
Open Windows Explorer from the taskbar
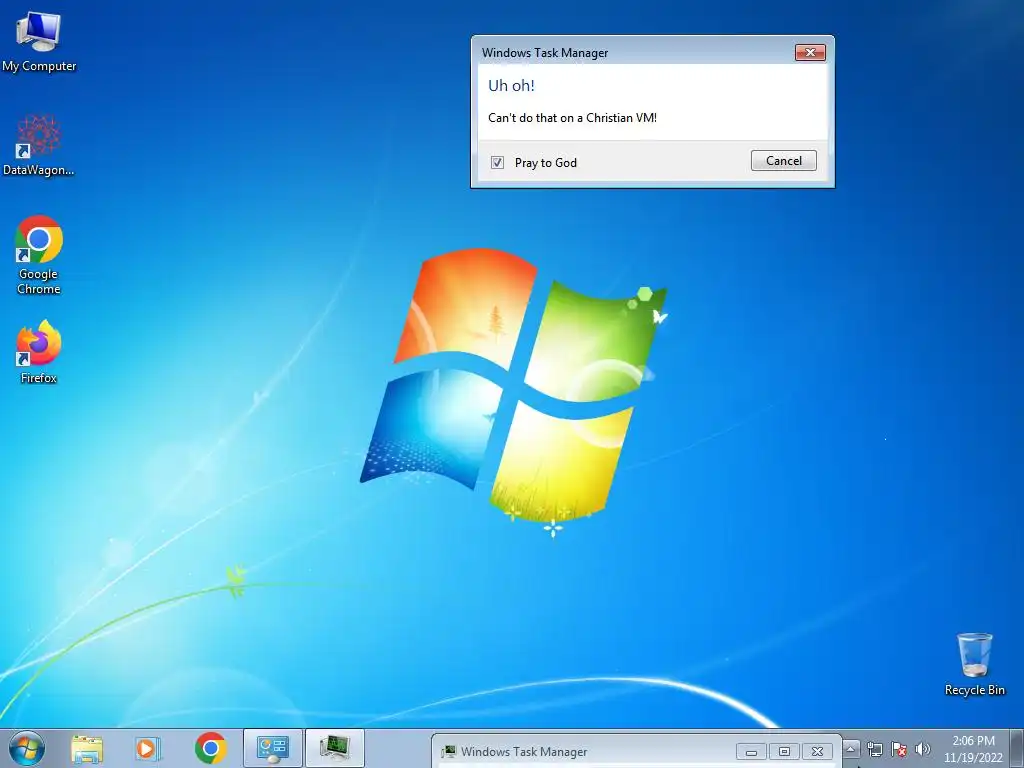87,749
